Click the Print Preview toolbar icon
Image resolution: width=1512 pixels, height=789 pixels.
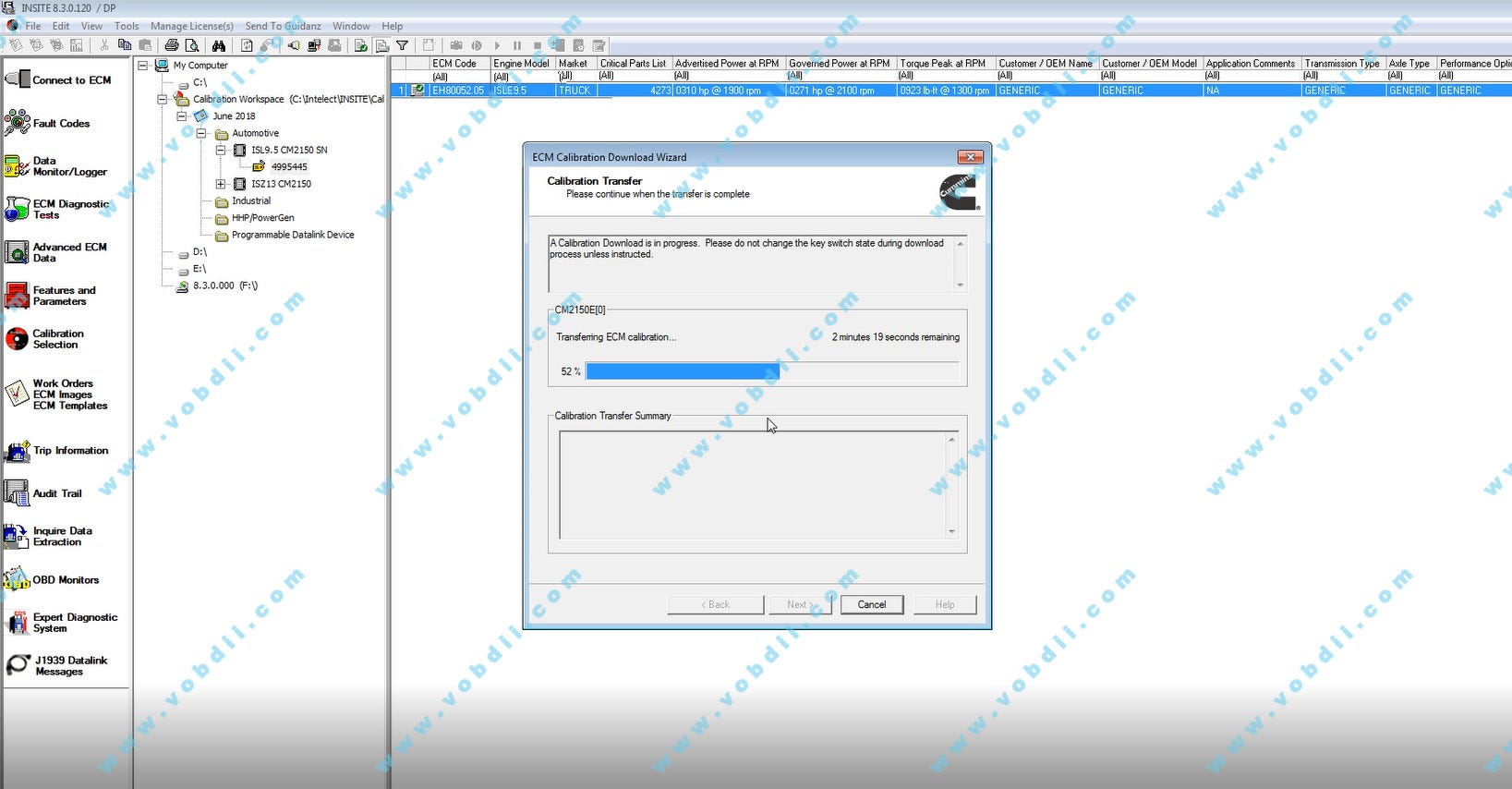192,45
